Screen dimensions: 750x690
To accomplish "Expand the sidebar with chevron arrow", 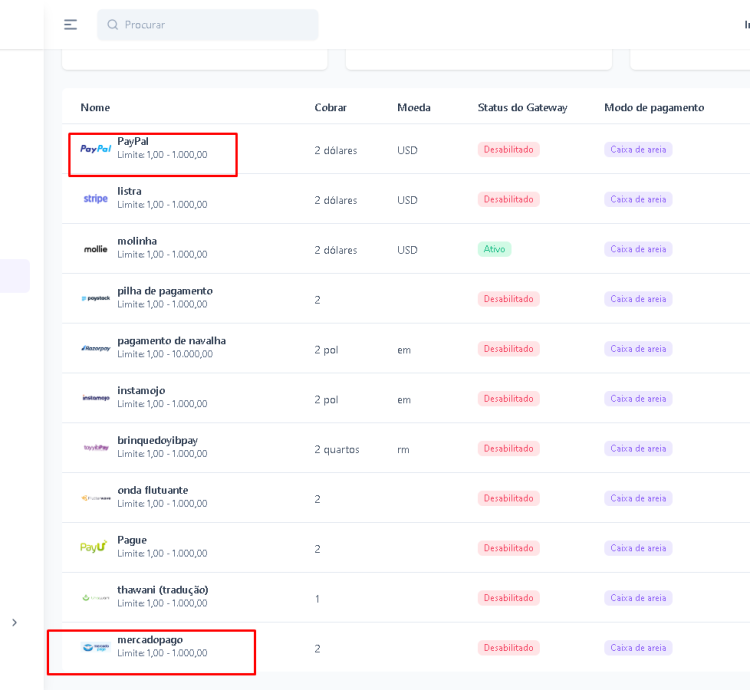I will click(x=14, y=623).
